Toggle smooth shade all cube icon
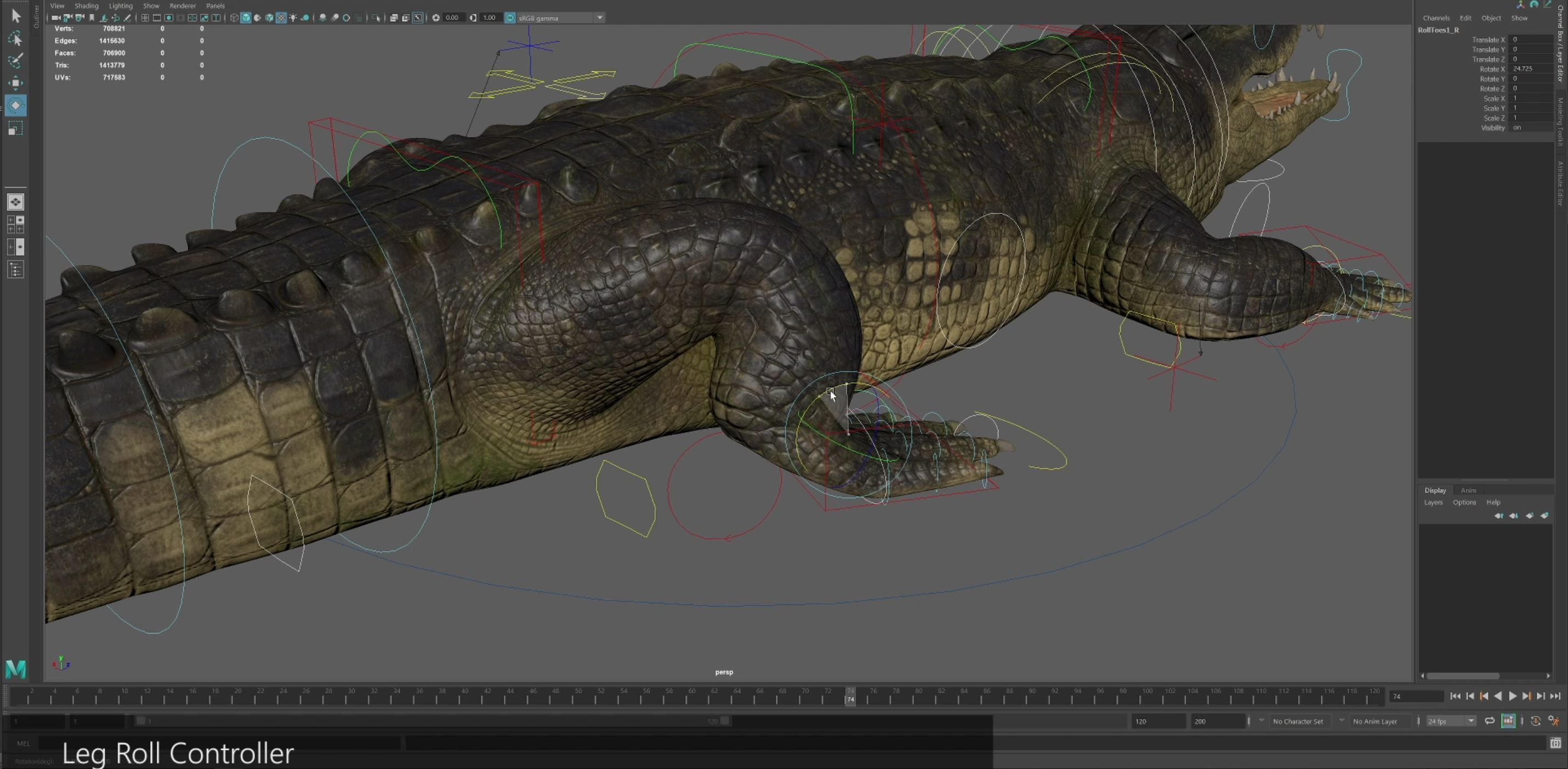1568x769 pixels. [246, 18]
